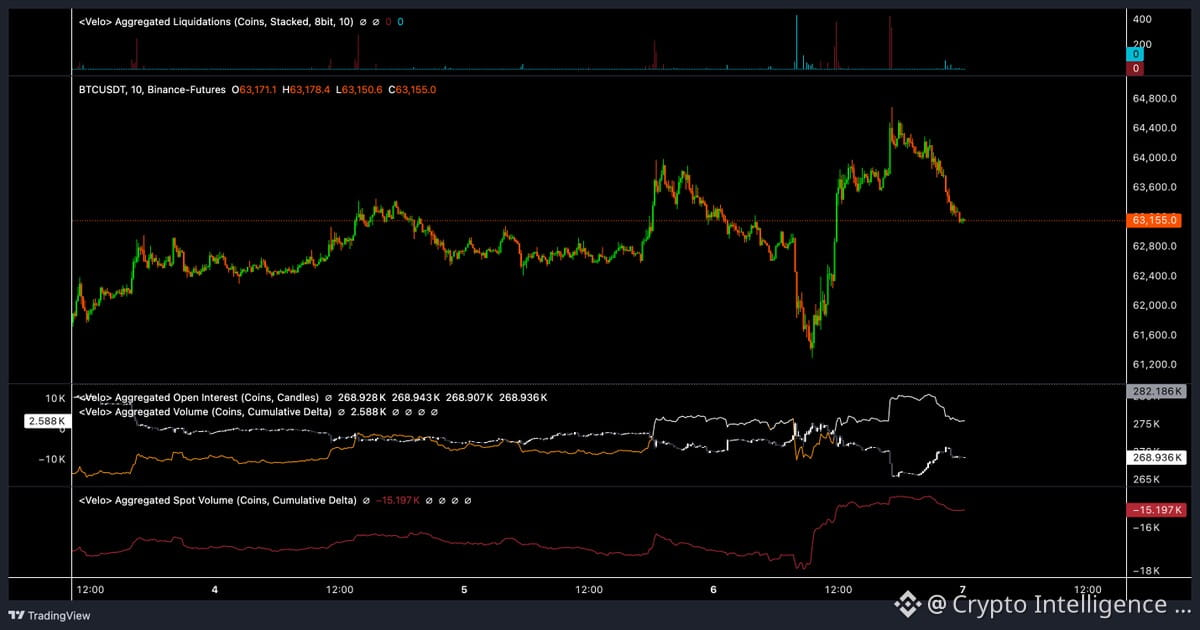The width and height of the screenshot is (1200, 630).
Task: Click the low value L63,150.6 in legend
Action: (358, 89)
